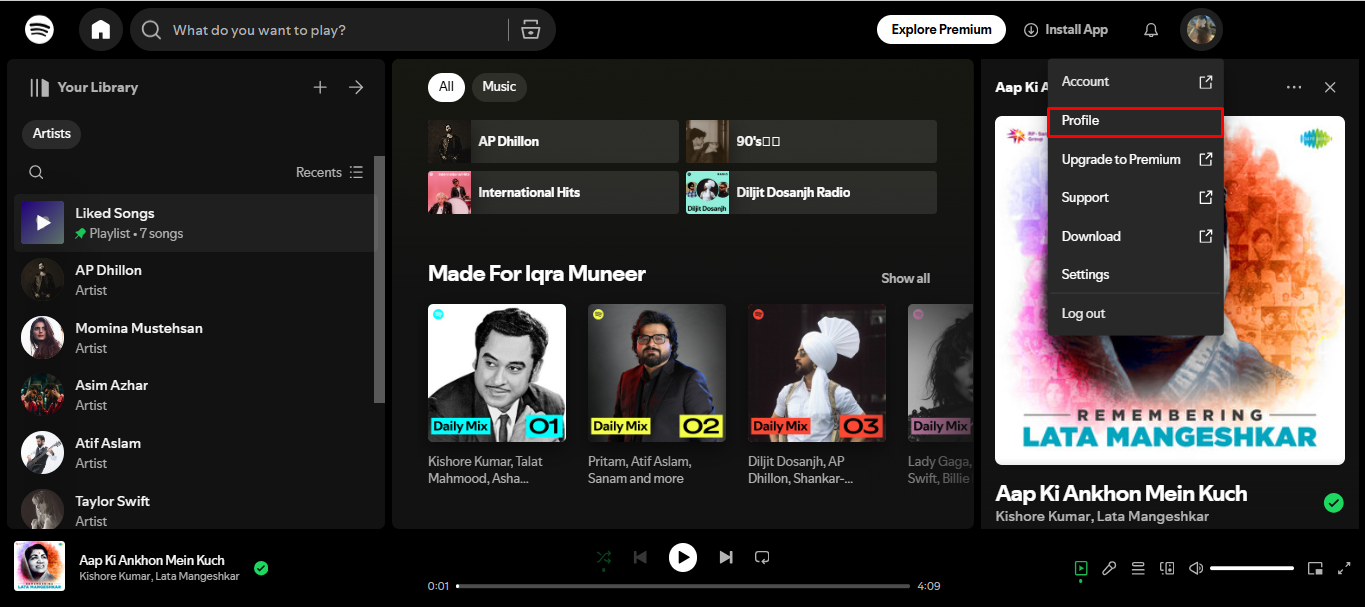The image size is (1365, 607).
Task: Toggle shuffle playback off
Action: click(x=604, y=557)
